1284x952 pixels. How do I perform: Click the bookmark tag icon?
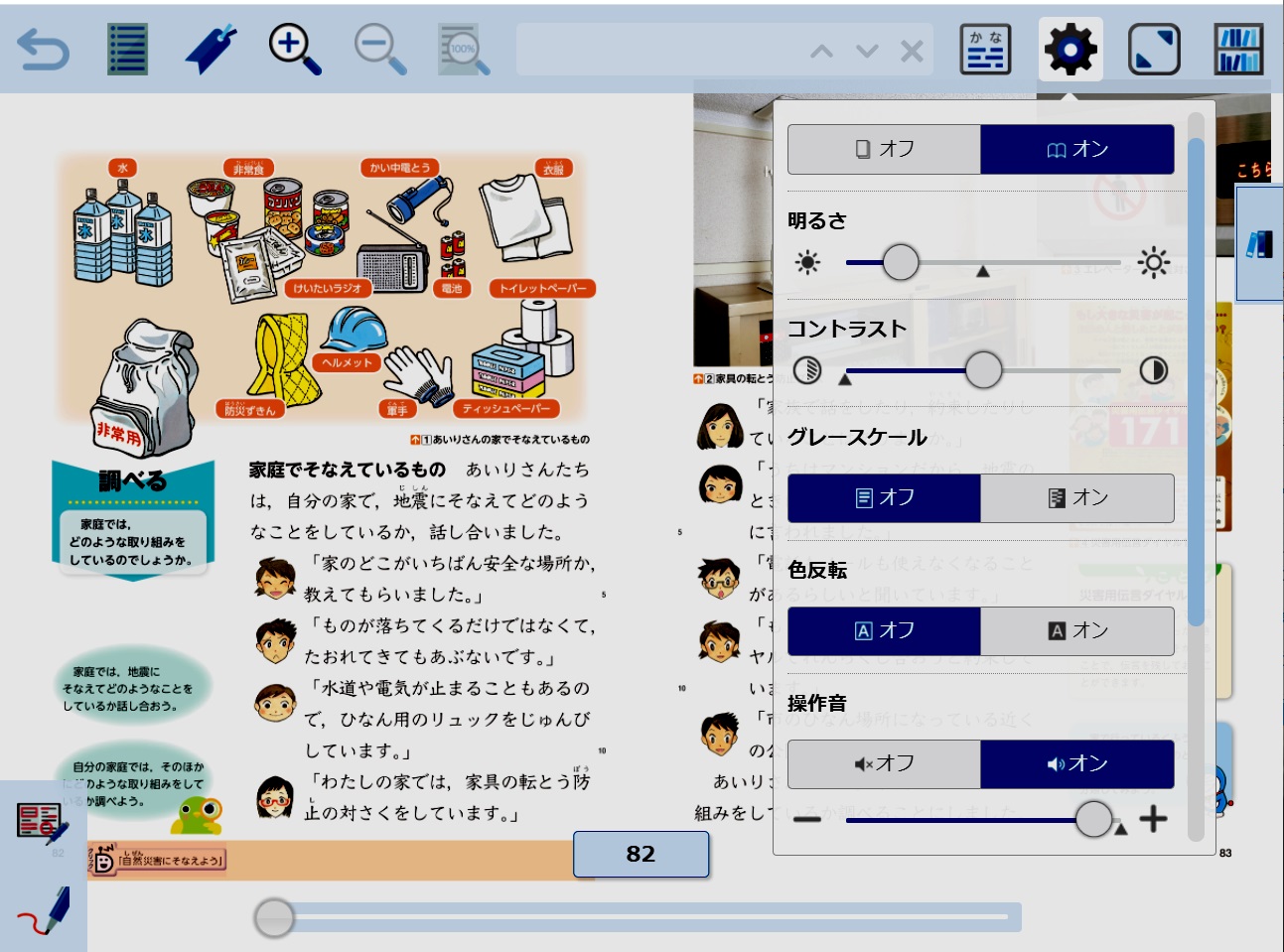pos(211,50)
